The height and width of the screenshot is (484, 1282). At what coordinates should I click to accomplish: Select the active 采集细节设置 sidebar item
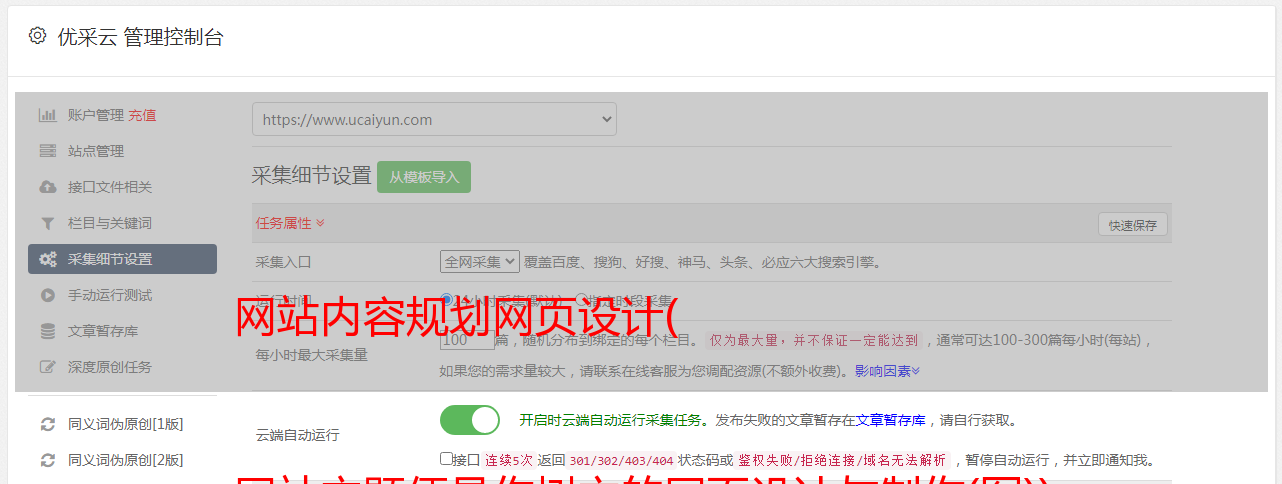click(122, 259)
